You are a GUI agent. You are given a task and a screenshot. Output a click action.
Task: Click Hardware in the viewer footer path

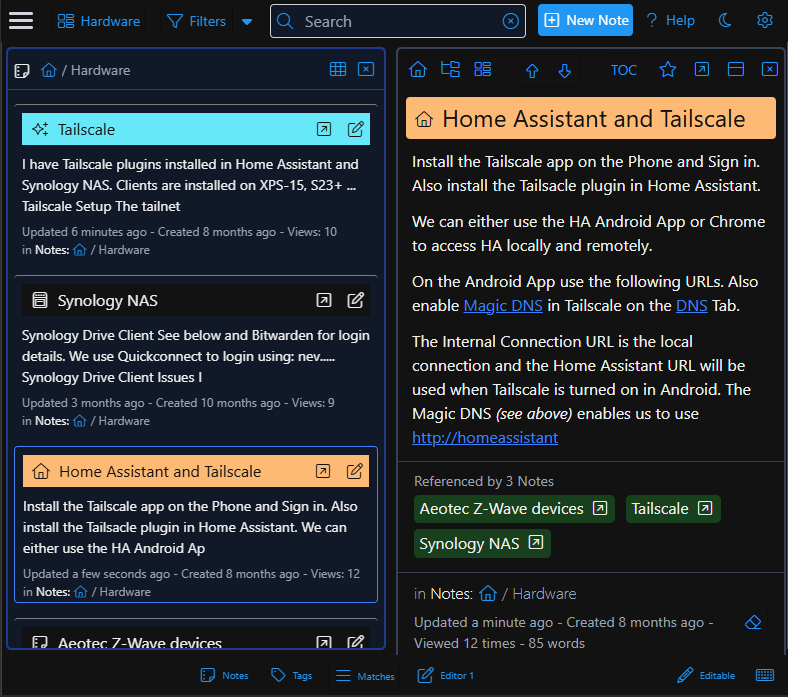pyautogui.click(x=544, y=593)
